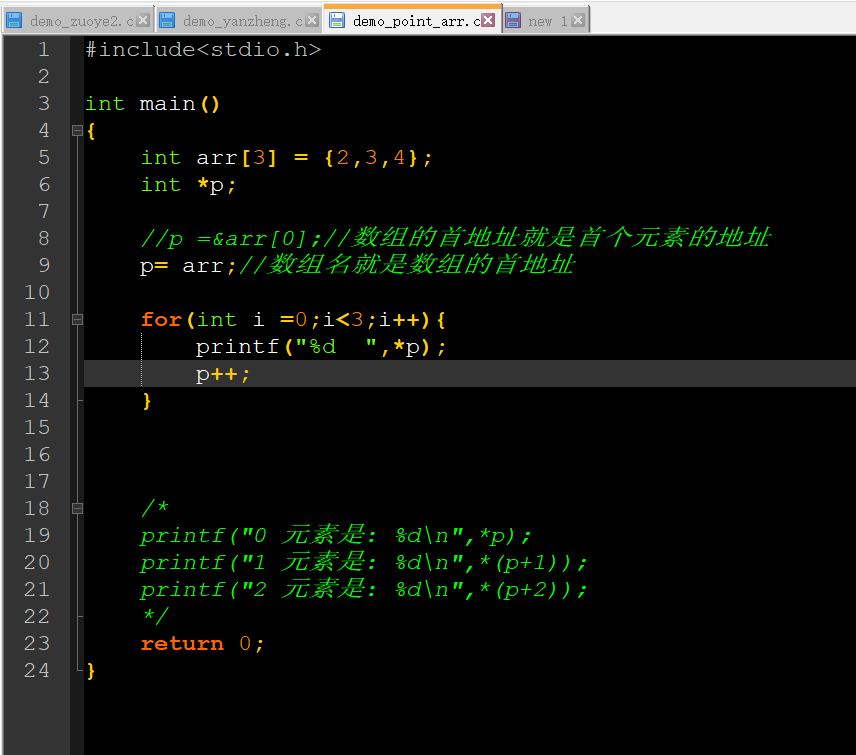Click the commented printf with *(p+2)

[364, 590]
